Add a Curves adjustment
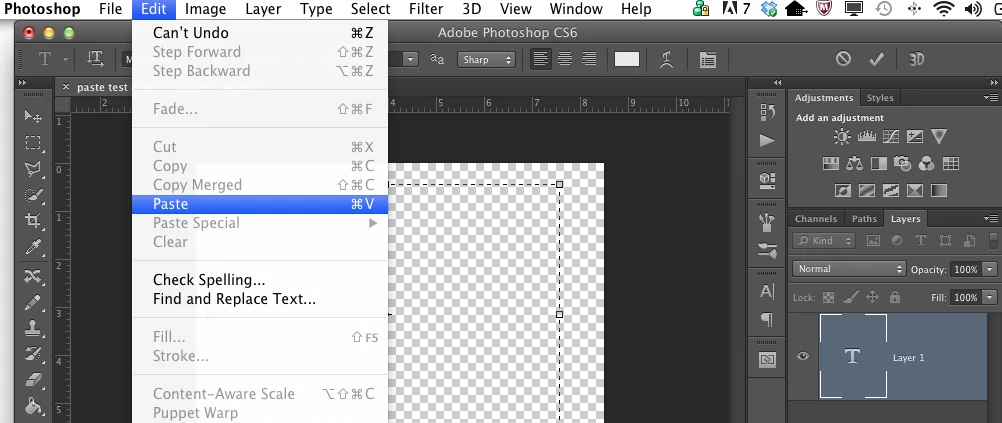The image size is (1002, 423). pos(890,136)
